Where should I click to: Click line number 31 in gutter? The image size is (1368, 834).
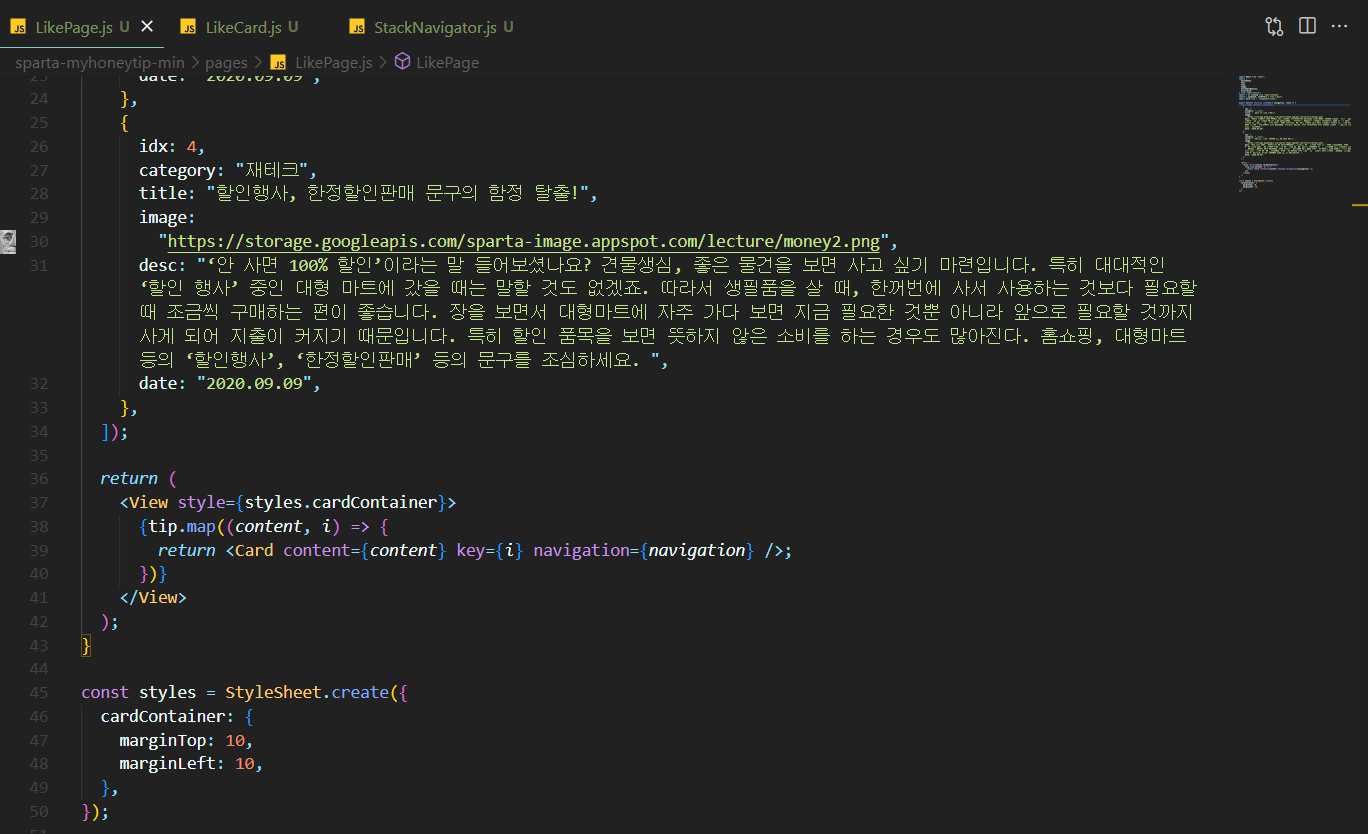pyautogui.click(x=38, y=265)
